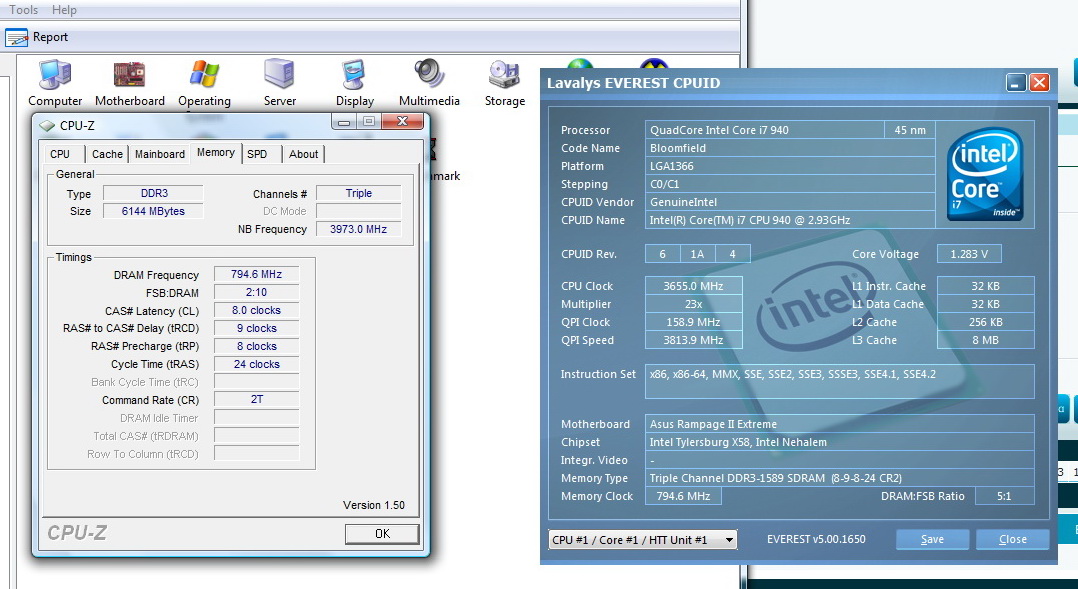1078x589 pixels.
Task: Click the CPU-Z title bar icon
Action: pyautogui.click(x=47, y=126)
